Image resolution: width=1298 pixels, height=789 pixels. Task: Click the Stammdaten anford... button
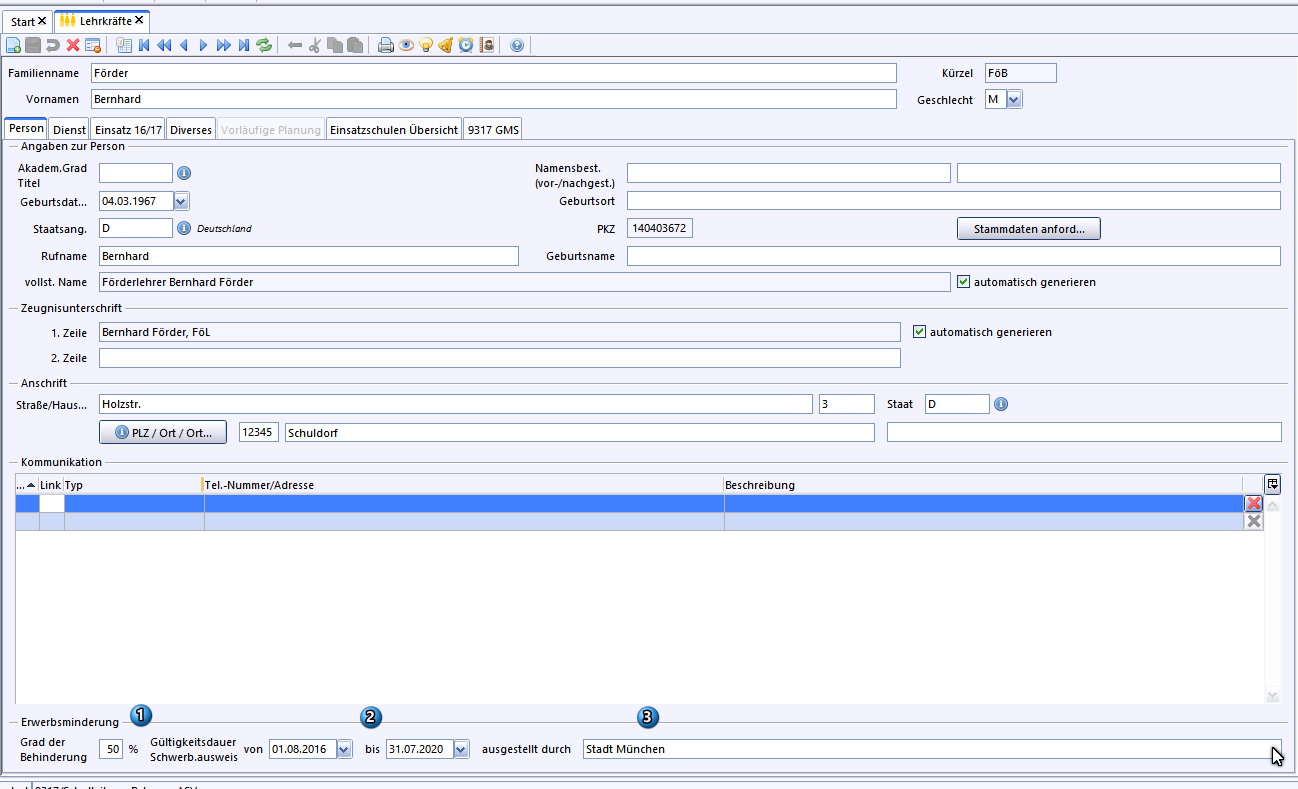[x=1029, y=229]
